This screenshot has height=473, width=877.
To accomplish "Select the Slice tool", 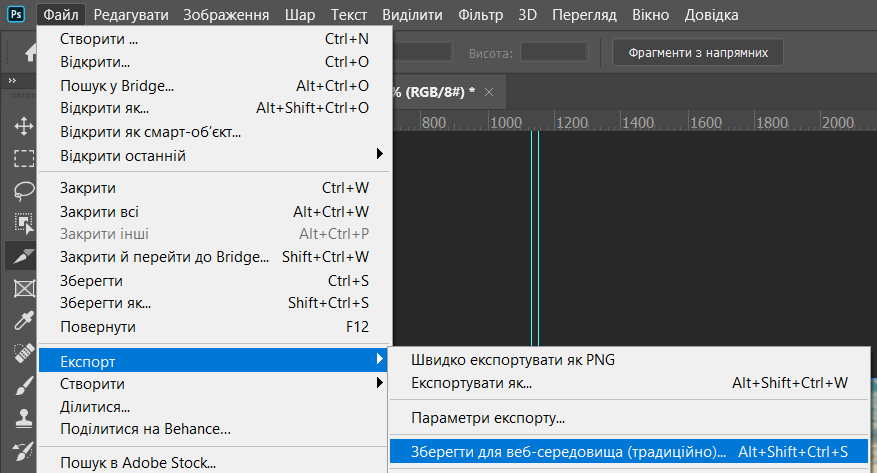I will pyautogui.click(x=23, y=256).
